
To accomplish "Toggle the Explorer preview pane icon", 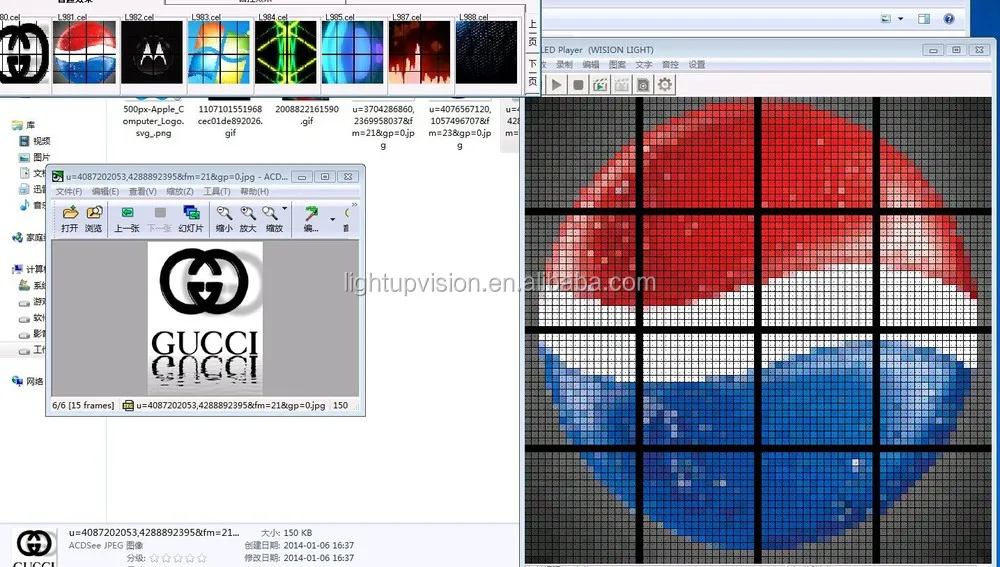I will pos(923,19).
